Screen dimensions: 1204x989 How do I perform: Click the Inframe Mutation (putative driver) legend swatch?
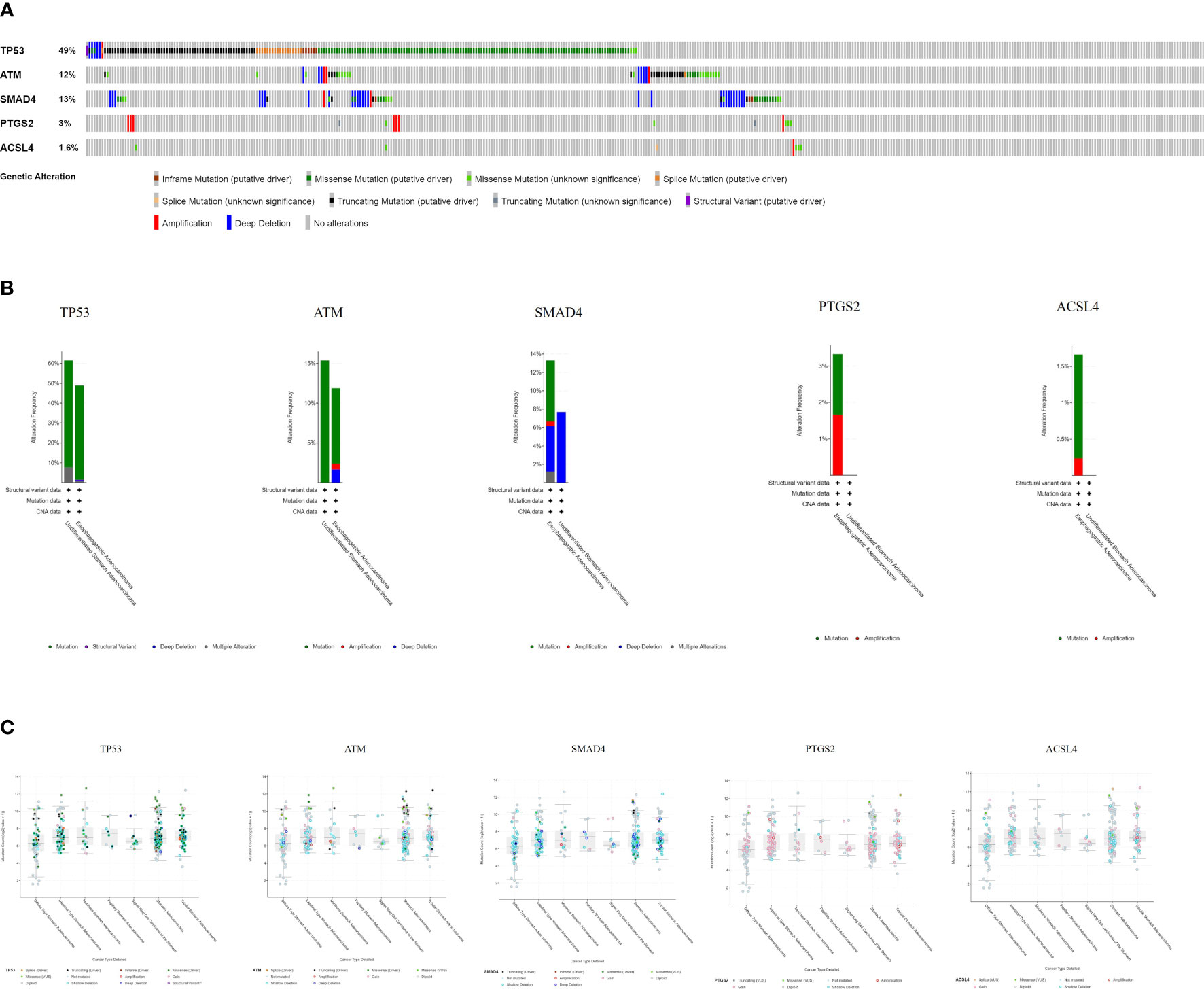coord(156,179)
